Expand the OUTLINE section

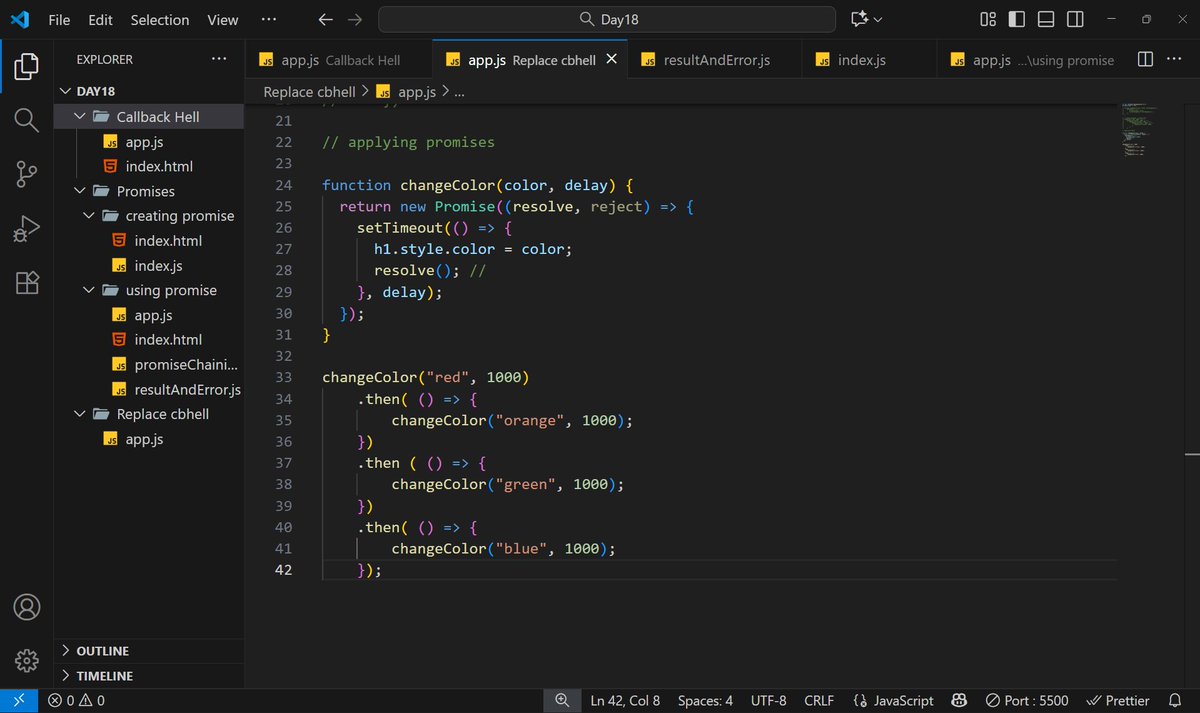point(148,651)
